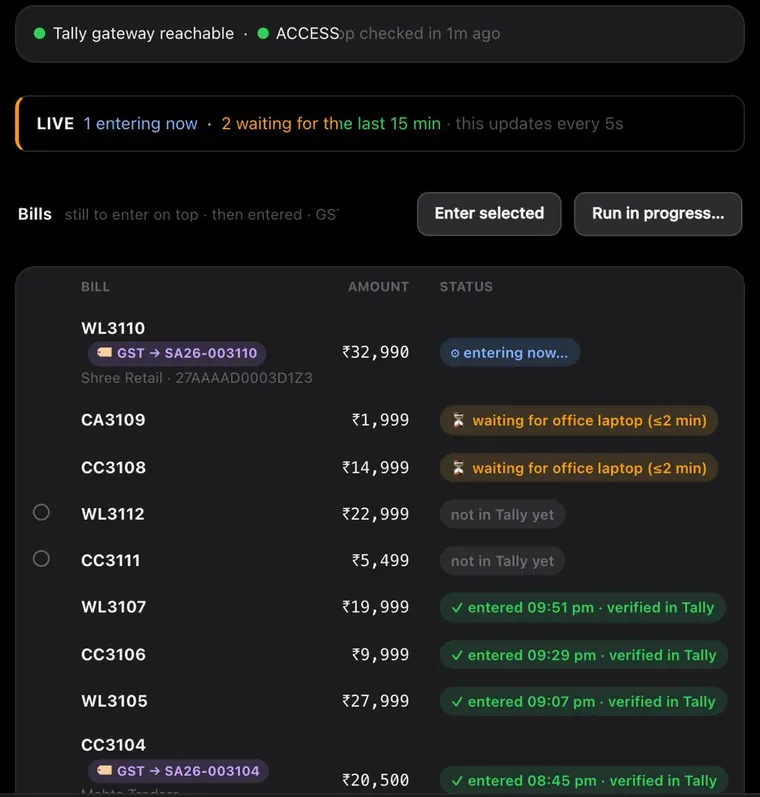Click CC3111 not in Tally yet status
760x797 pixels.
[x=502, y=561]
